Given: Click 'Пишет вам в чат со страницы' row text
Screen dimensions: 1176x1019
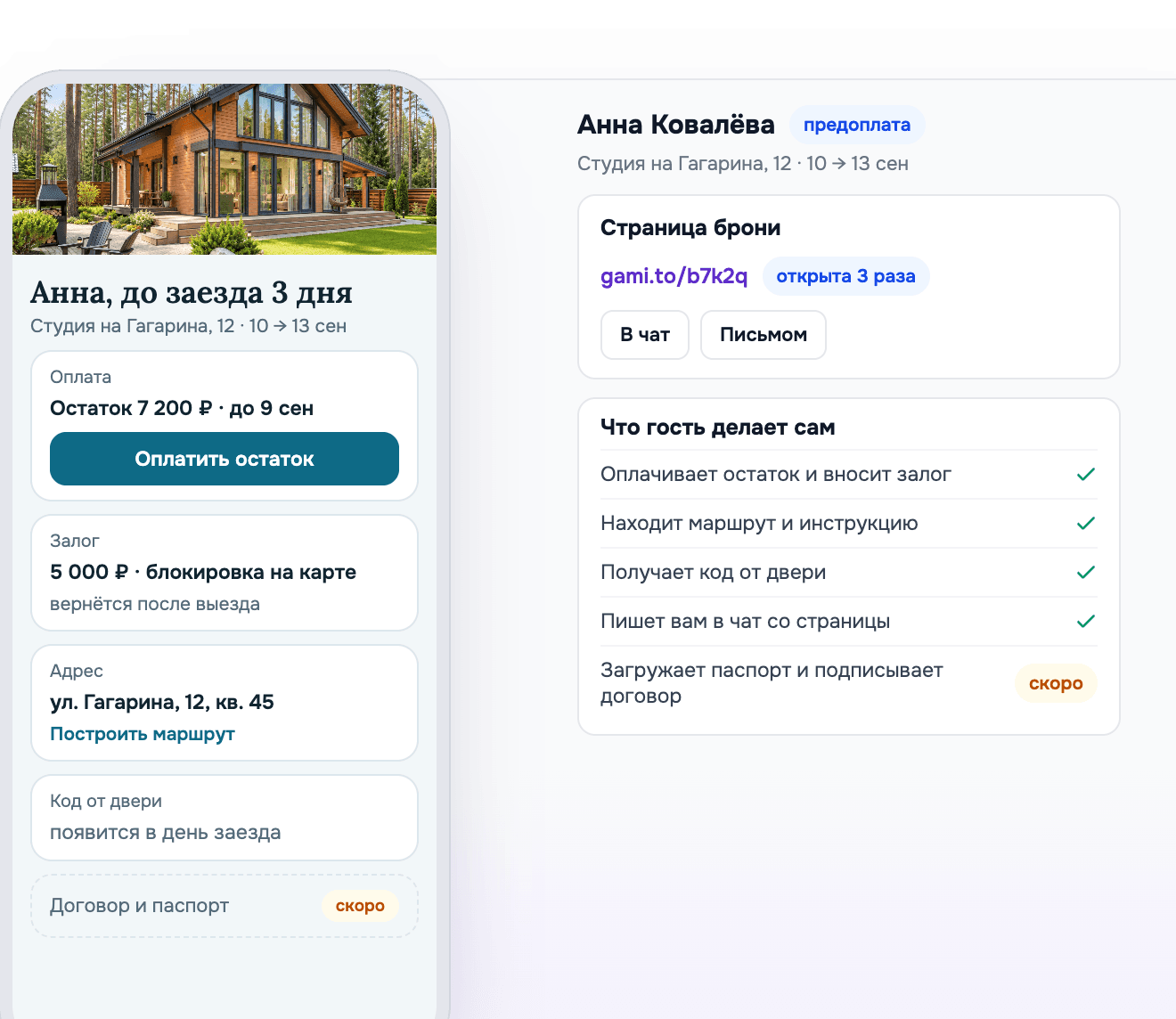Looking at the screenshot, I should point(746,622).
